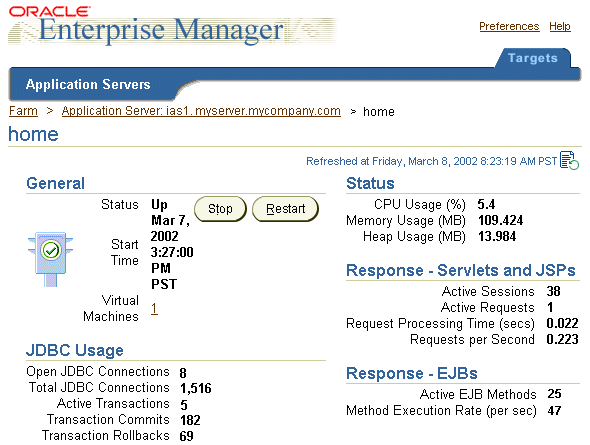Screen dimensions: 590x445
Task: Click the Heap Usage (MB) label
Action: point(414,237)
